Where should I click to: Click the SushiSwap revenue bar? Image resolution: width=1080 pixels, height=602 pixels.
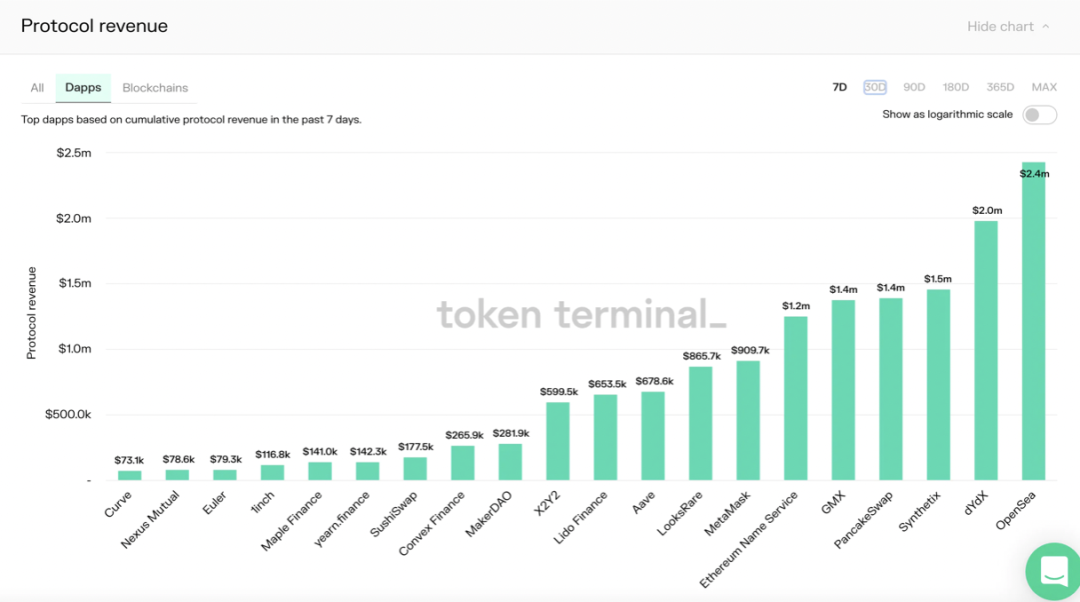click(415, 469)
